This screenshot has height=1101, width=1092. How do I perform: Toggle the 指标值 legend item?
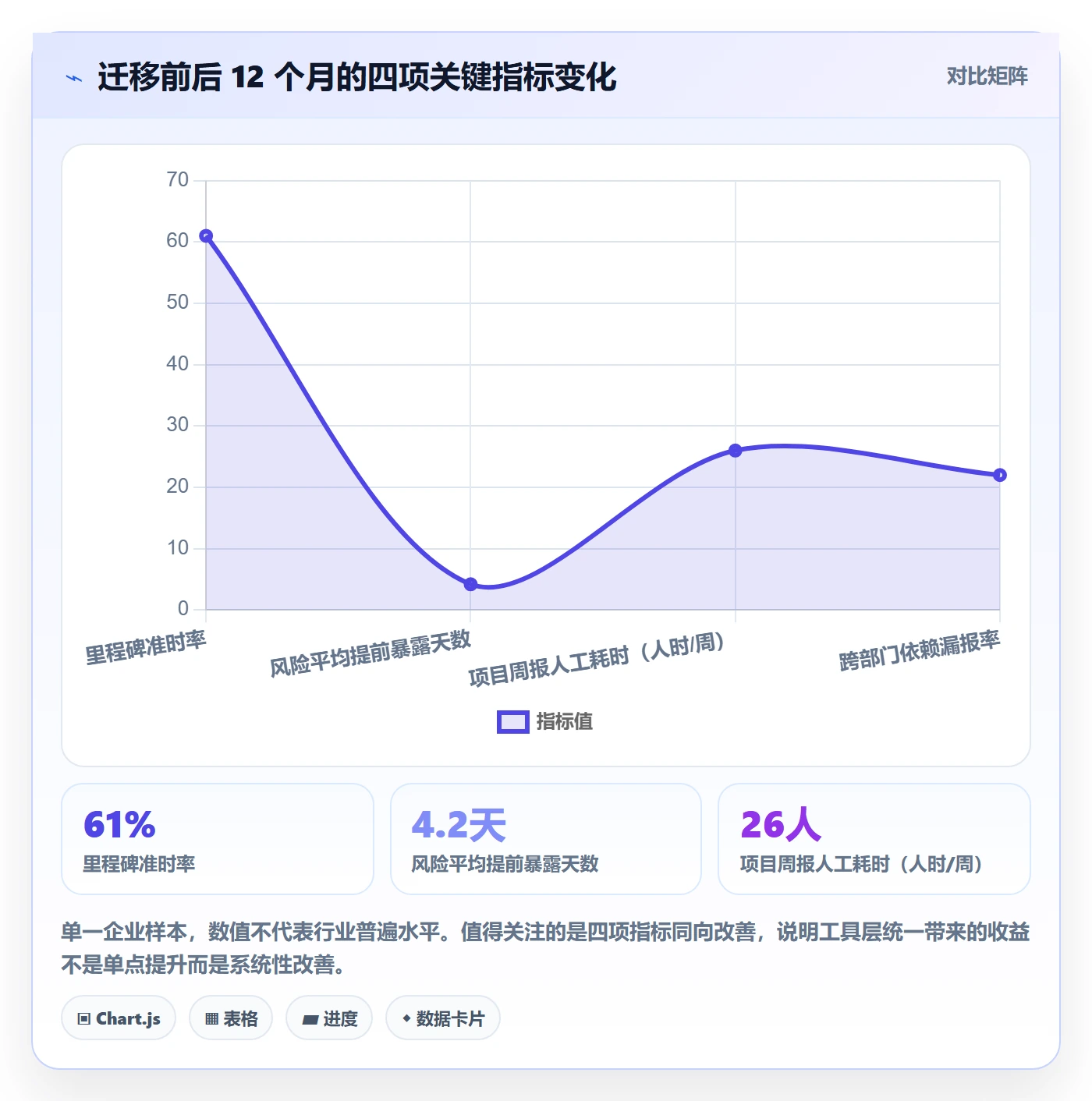pos(545,722)
